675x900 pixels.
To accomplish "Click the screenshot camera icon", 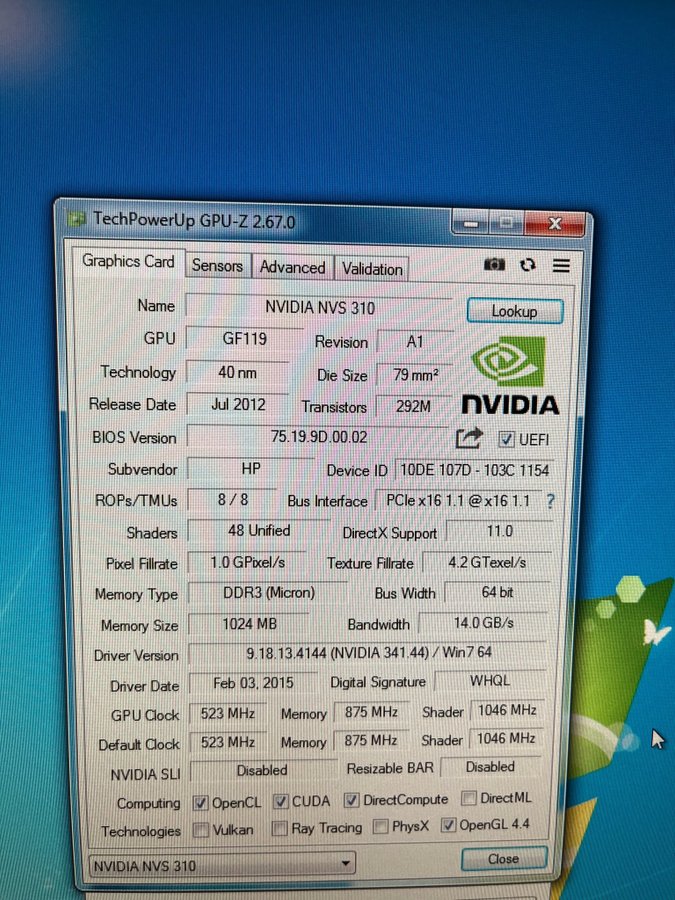I will (494, 264).
